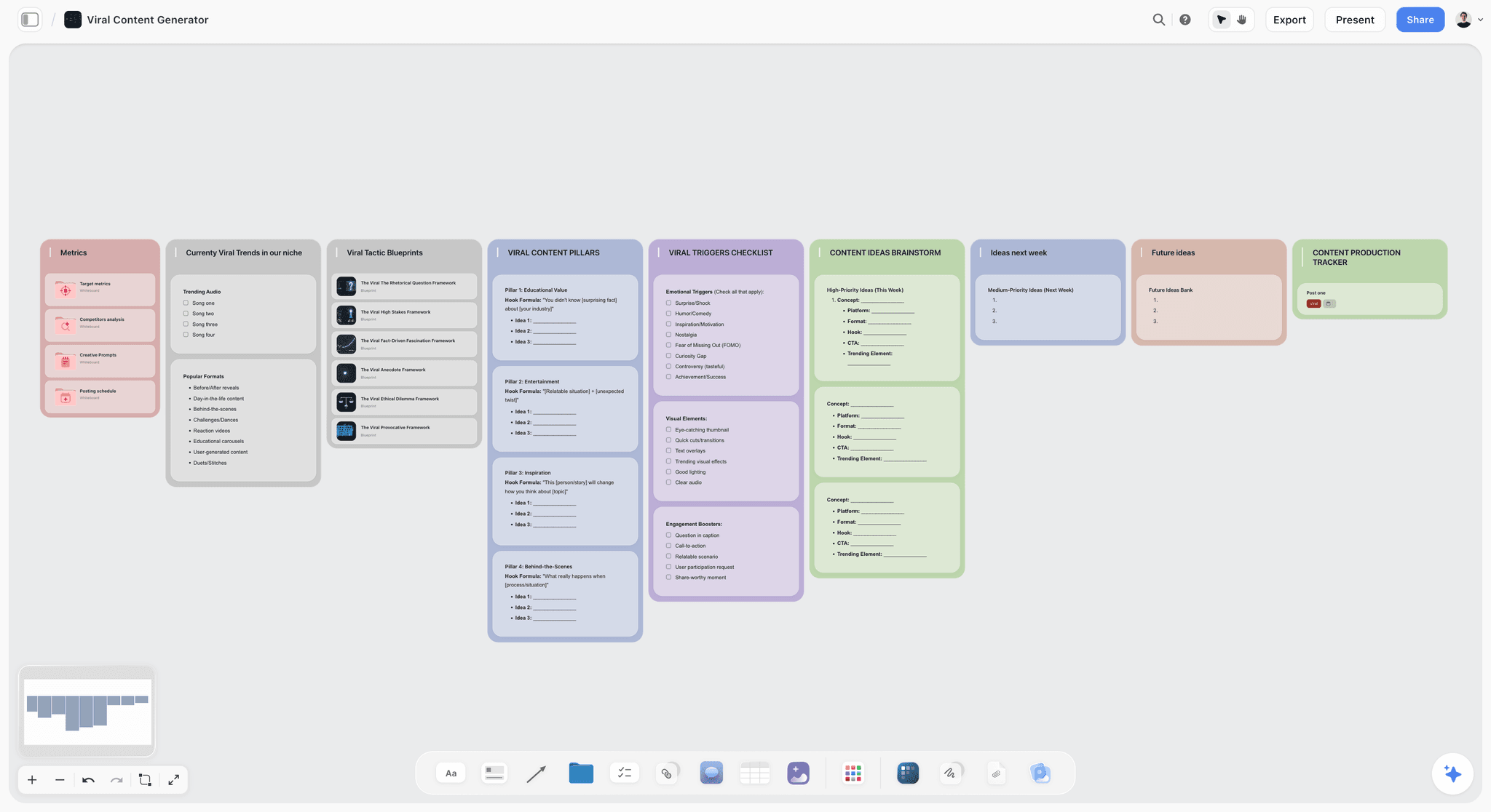
Task: Check Fear of Missing Out (FOMO)
Action: [668, 345]
